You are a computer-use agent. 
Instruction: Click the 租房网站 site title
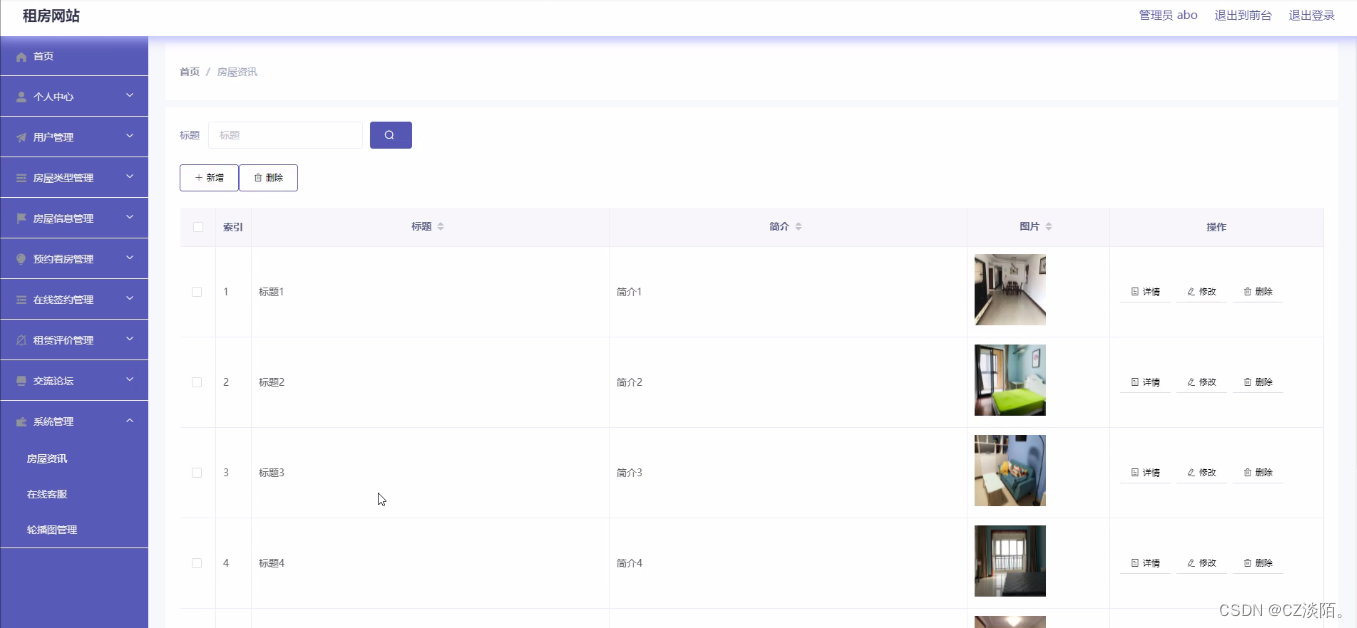click(x=51, y=16)
